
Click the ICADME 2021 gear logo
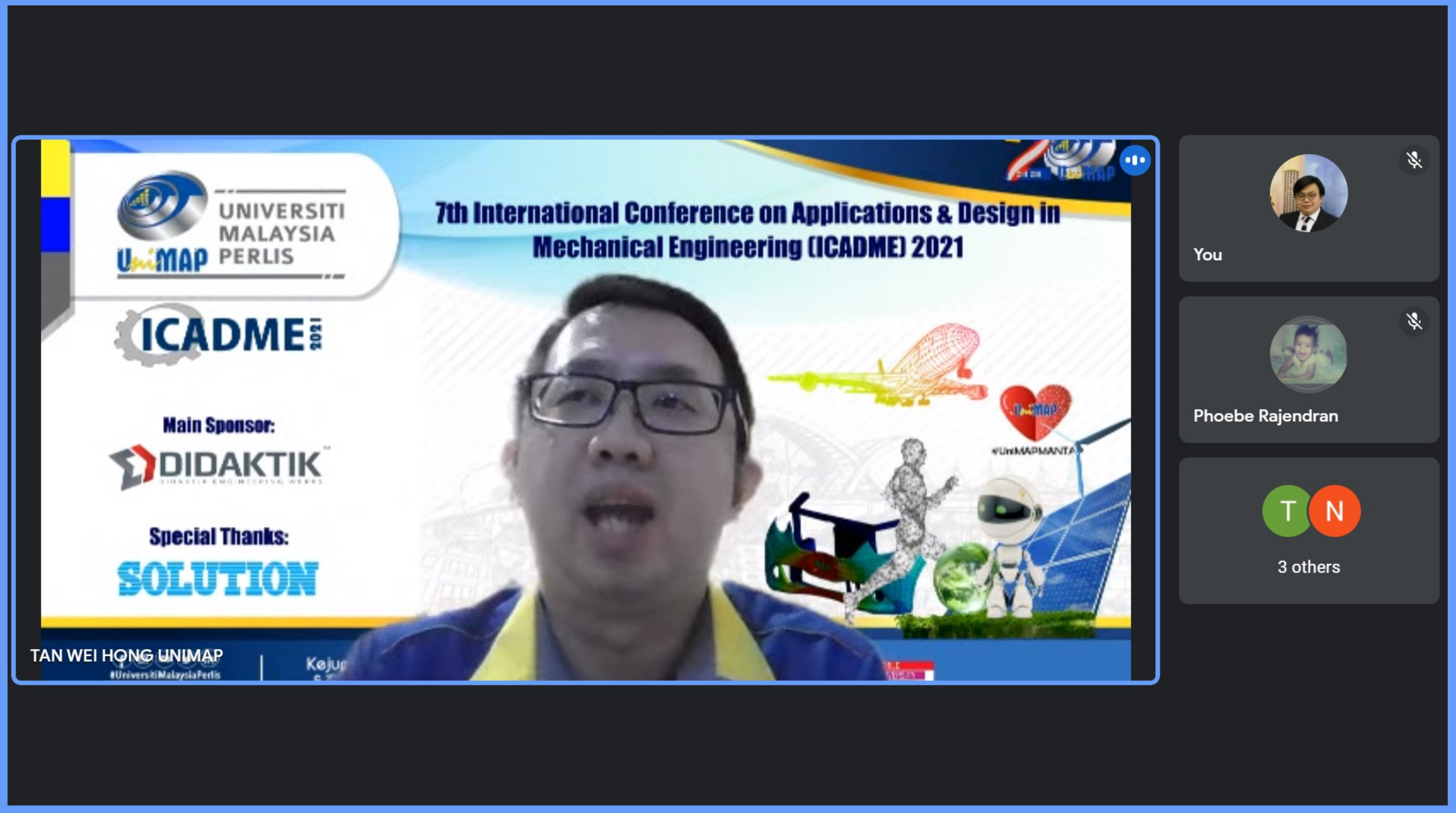pyautogui.click(x=219, y=335)
